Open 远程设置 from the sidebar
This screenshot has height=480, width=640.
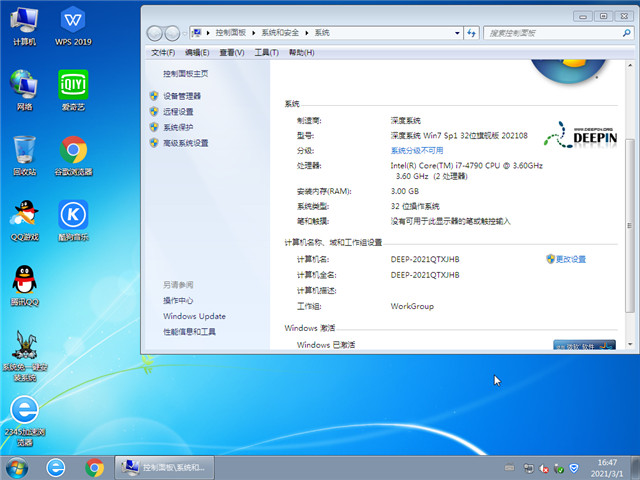178,111
